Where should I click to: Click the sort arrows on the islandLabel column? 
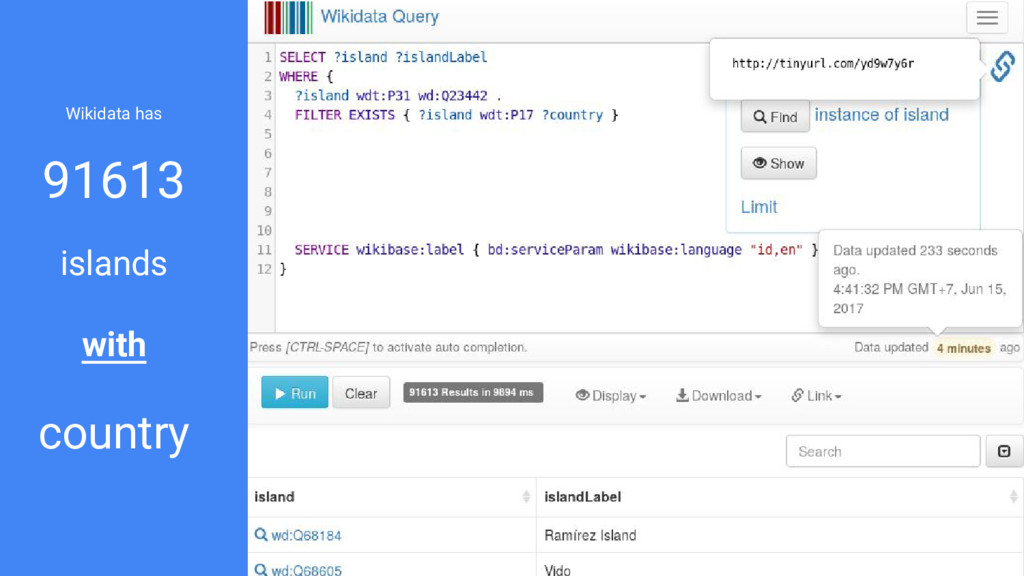point(1013,497)
